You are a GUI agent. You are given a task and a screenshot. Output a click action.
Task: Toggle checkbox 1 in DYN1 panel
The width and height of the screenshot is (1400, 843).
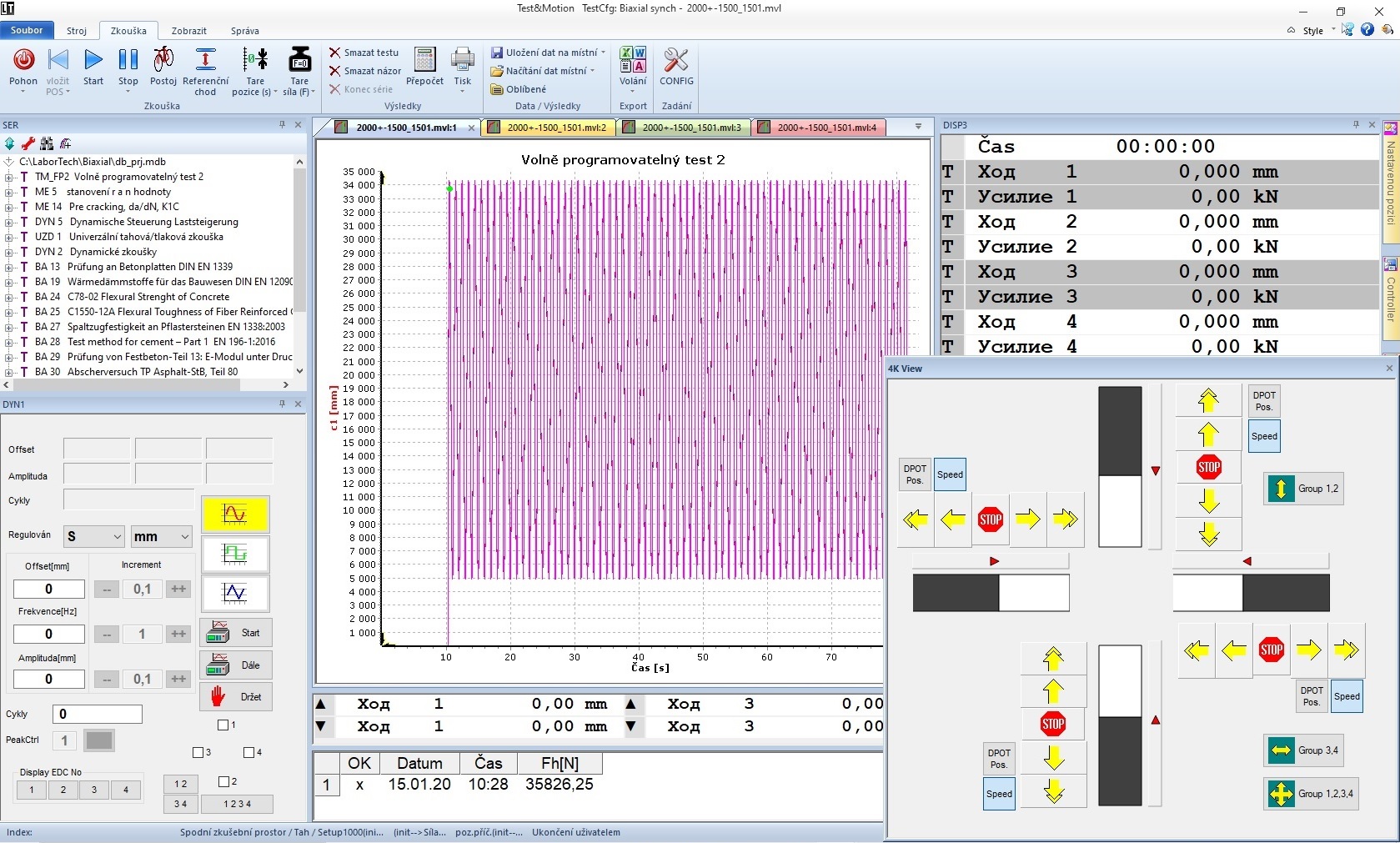(x=223, y=725)
